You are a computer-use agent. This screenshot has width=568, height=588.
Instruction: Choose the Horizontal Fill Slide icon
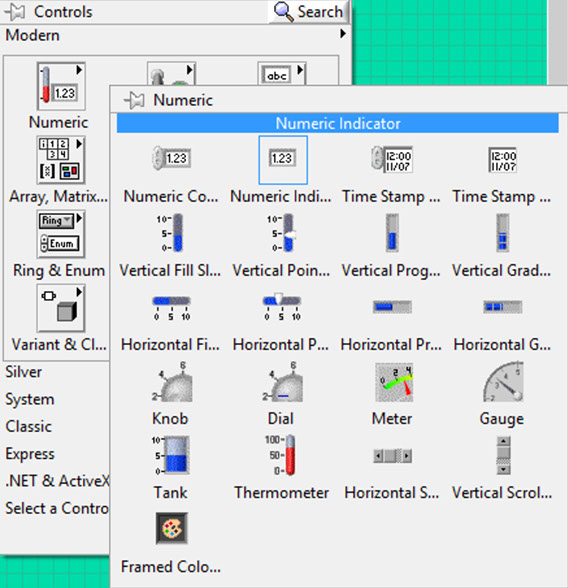(171, 308)
